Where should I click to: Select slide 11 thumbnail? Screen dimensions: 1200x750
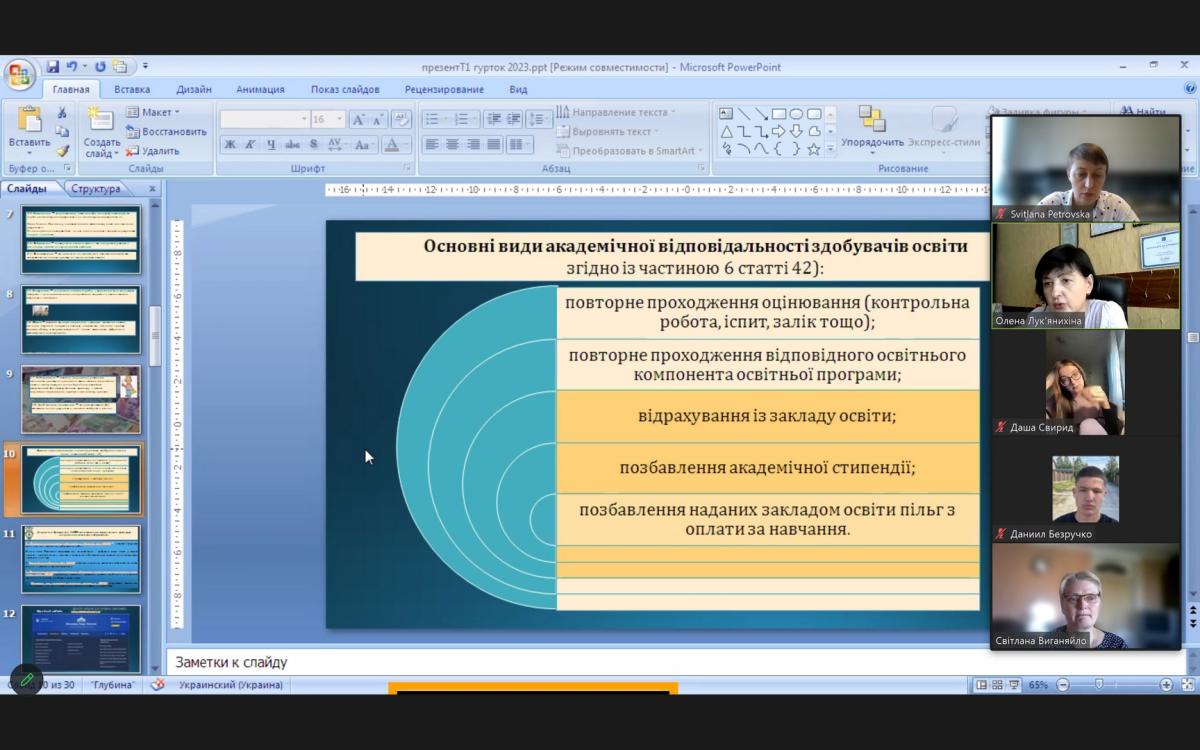(81, 559)
